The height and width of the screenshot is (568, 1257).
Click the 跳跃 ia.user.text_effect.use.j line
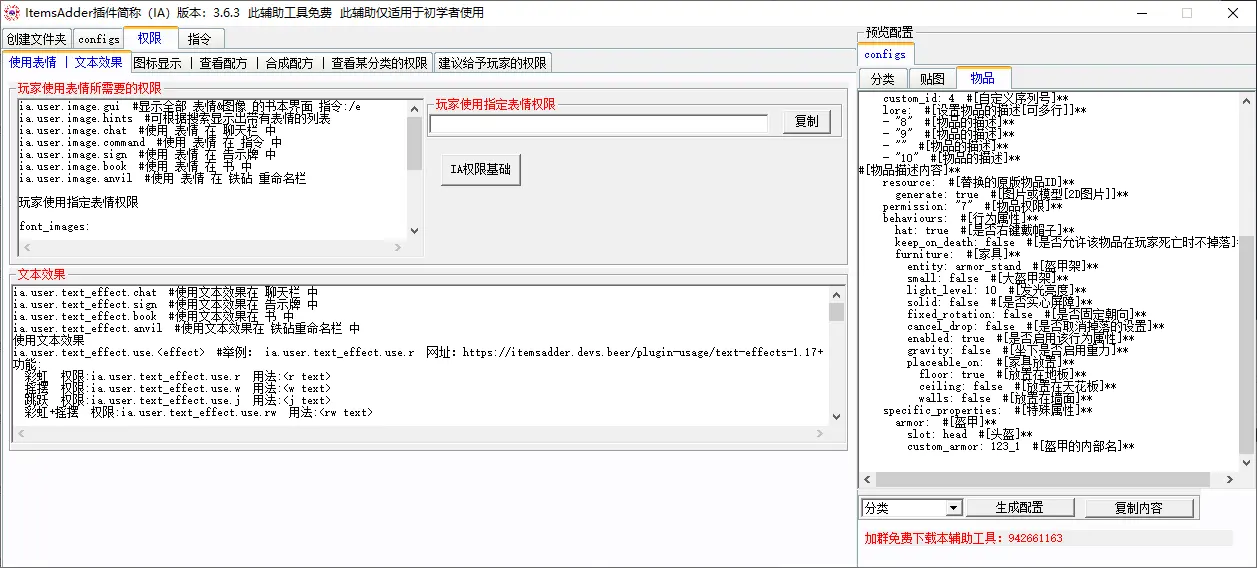pyautogui.click(x=177, y=400)
